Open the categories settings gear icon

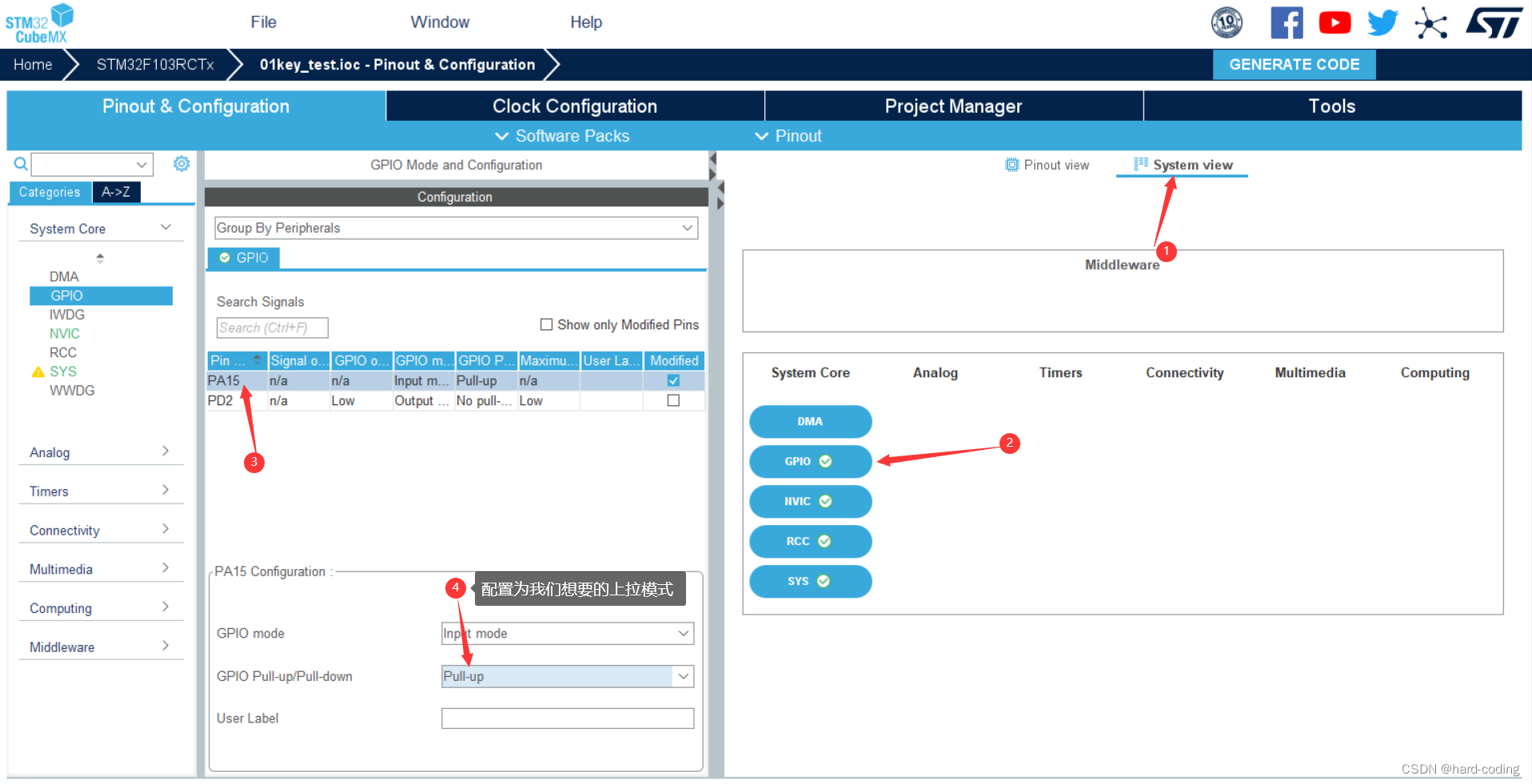click(182, 164)
